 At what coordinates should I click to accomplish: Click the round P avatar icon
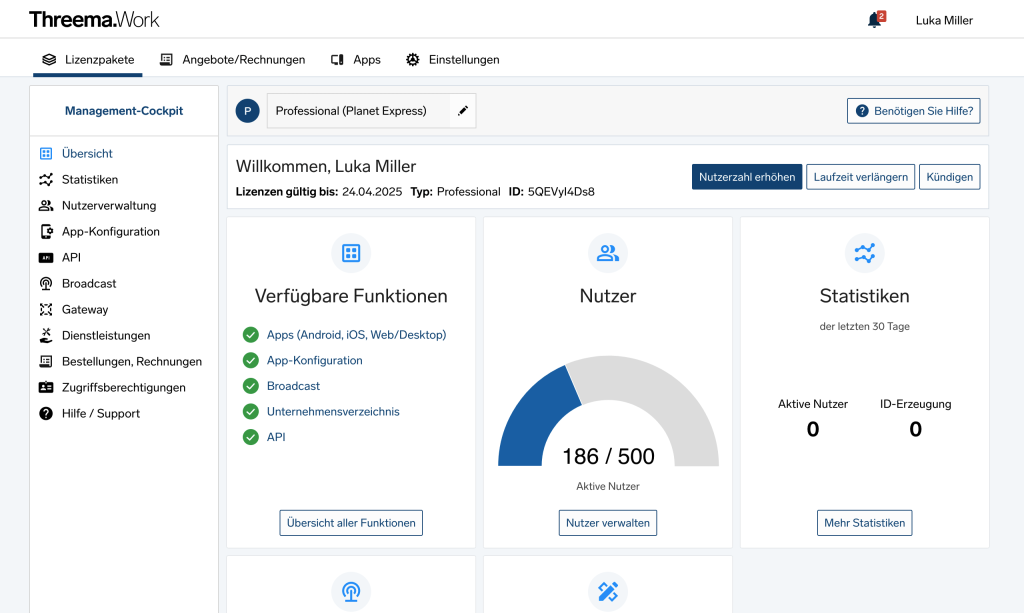[248, 111]
